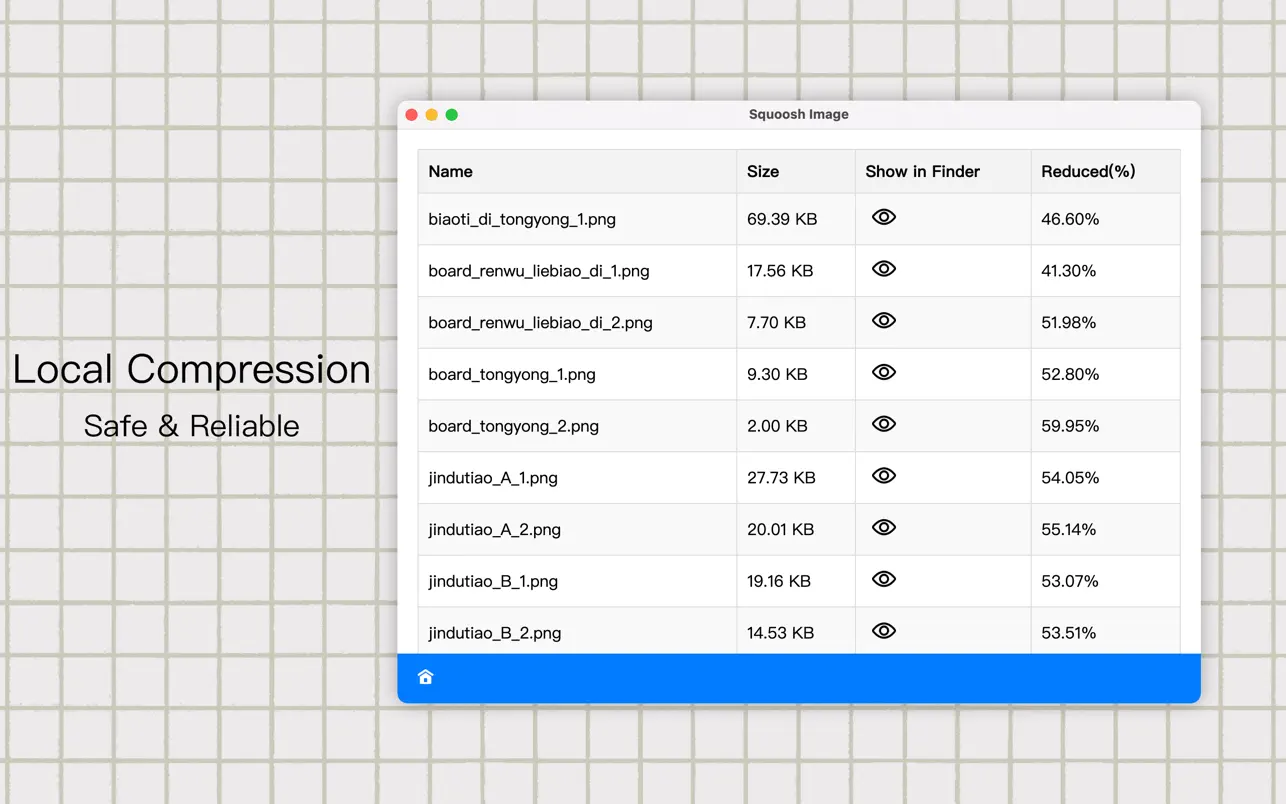Open the home screen via the blue bar icon
This screenshot has height=804, width=1286.
click(x=425, y=676)
